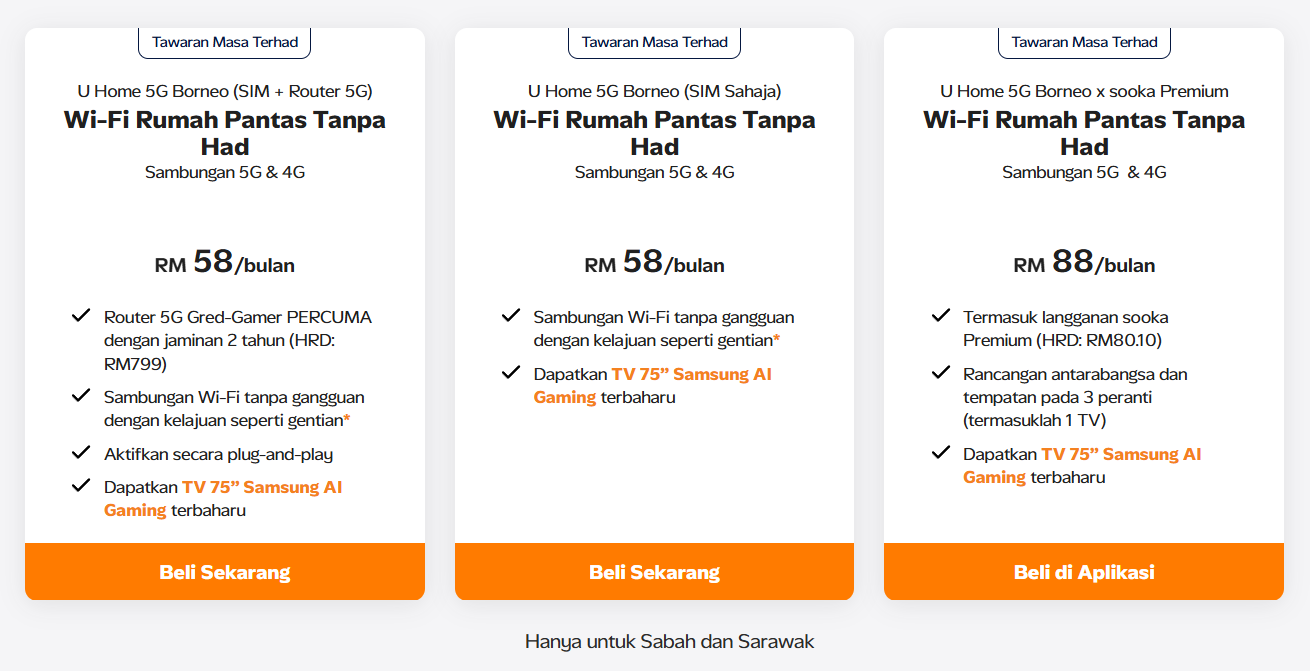Click Tawaran Masa Terhad badge on SIM + Router card
This screenshot has height=671, width=1310.
[x=225, y=42]
